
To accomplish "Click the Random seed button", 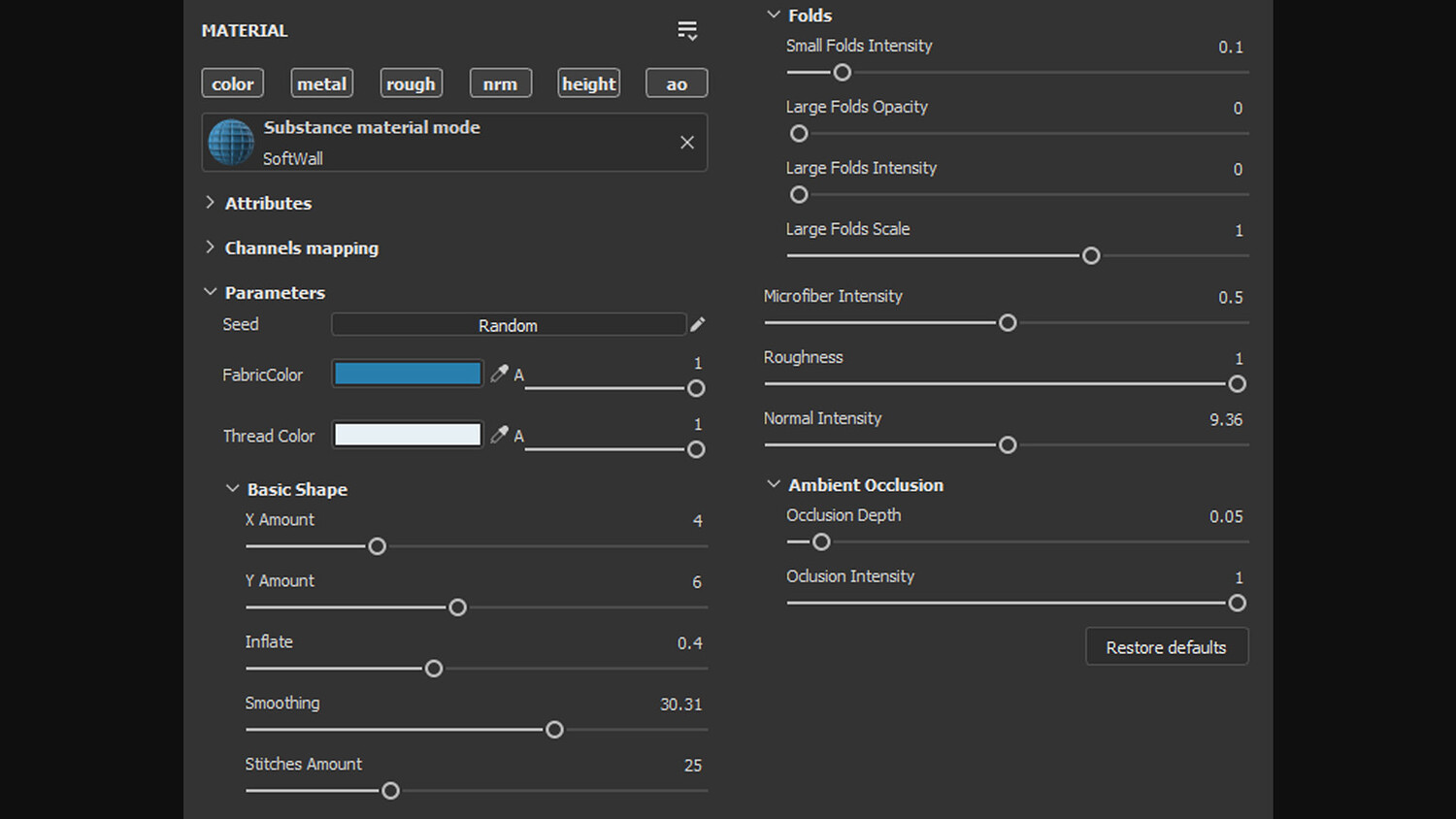I will (508, 325).
